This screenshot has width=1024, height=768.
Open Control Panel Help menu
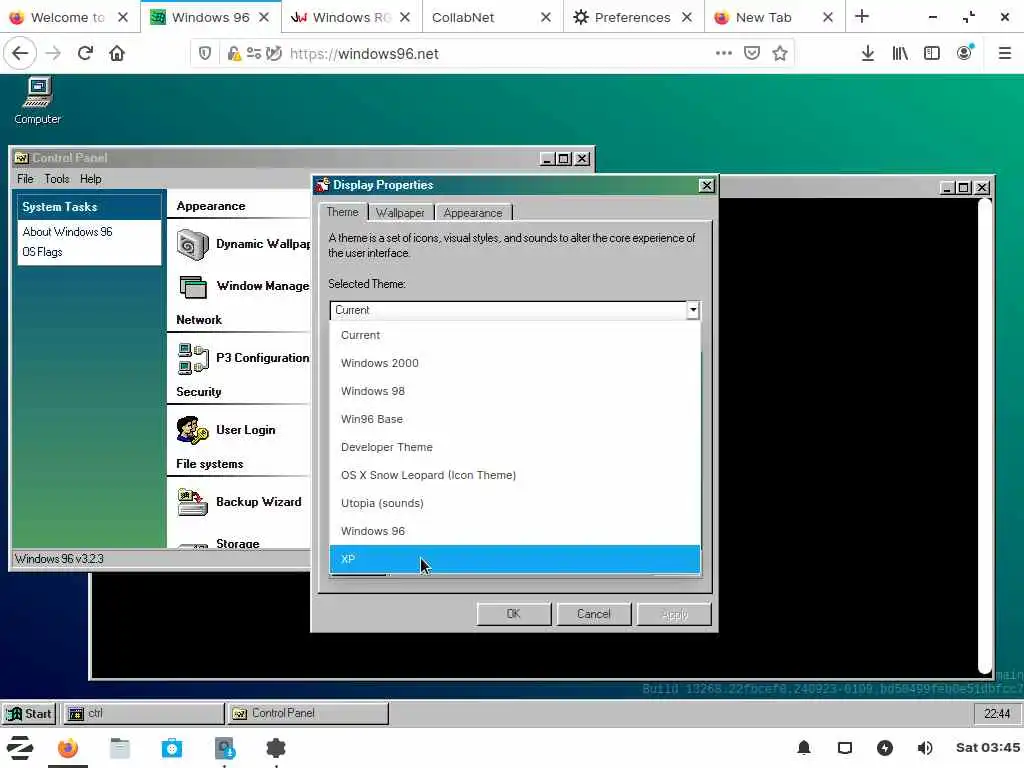tap(91, 179)
